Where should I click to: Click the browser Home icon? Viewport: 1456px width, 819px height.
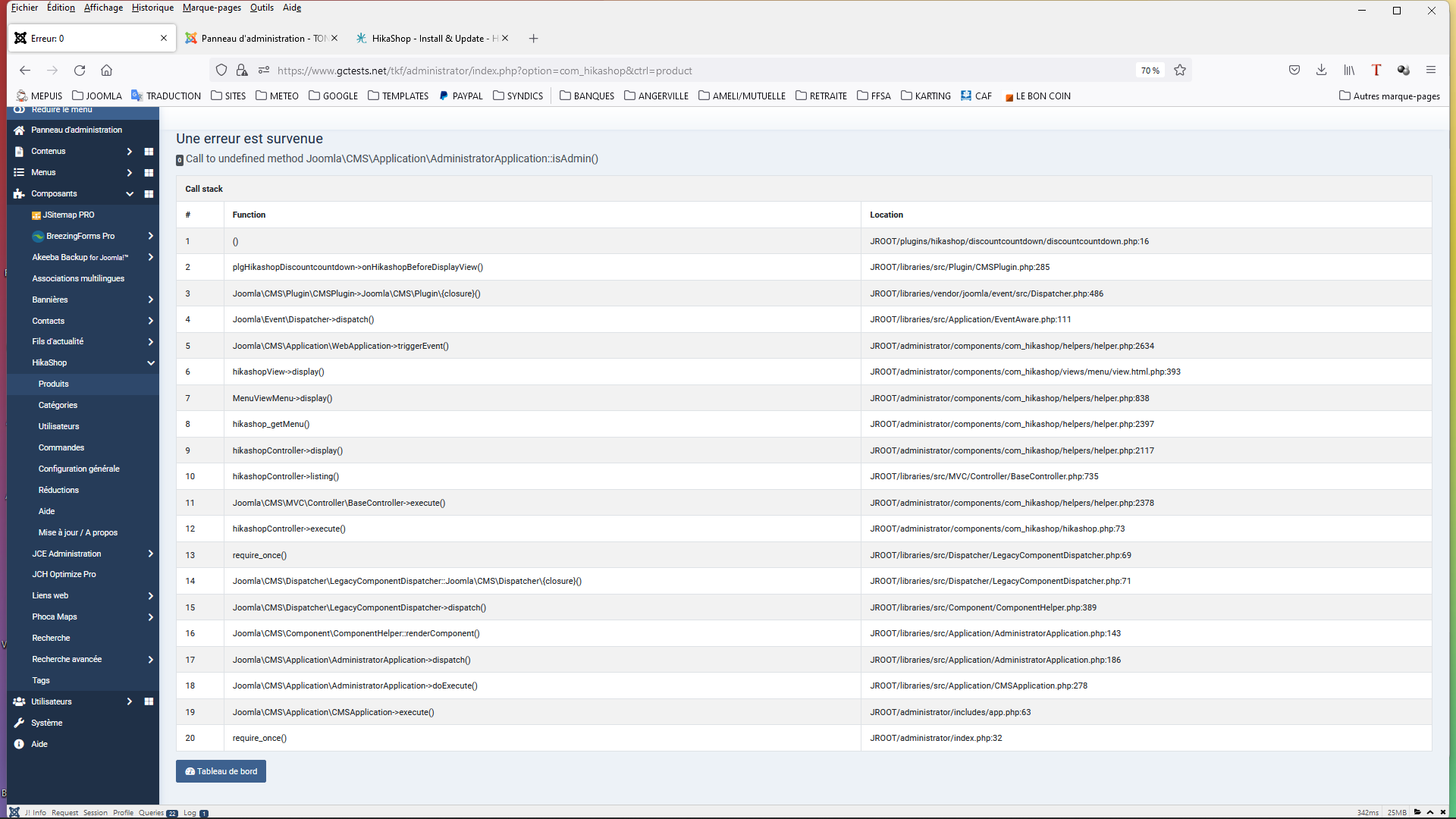pyautogui.click(x=106, y=71)
